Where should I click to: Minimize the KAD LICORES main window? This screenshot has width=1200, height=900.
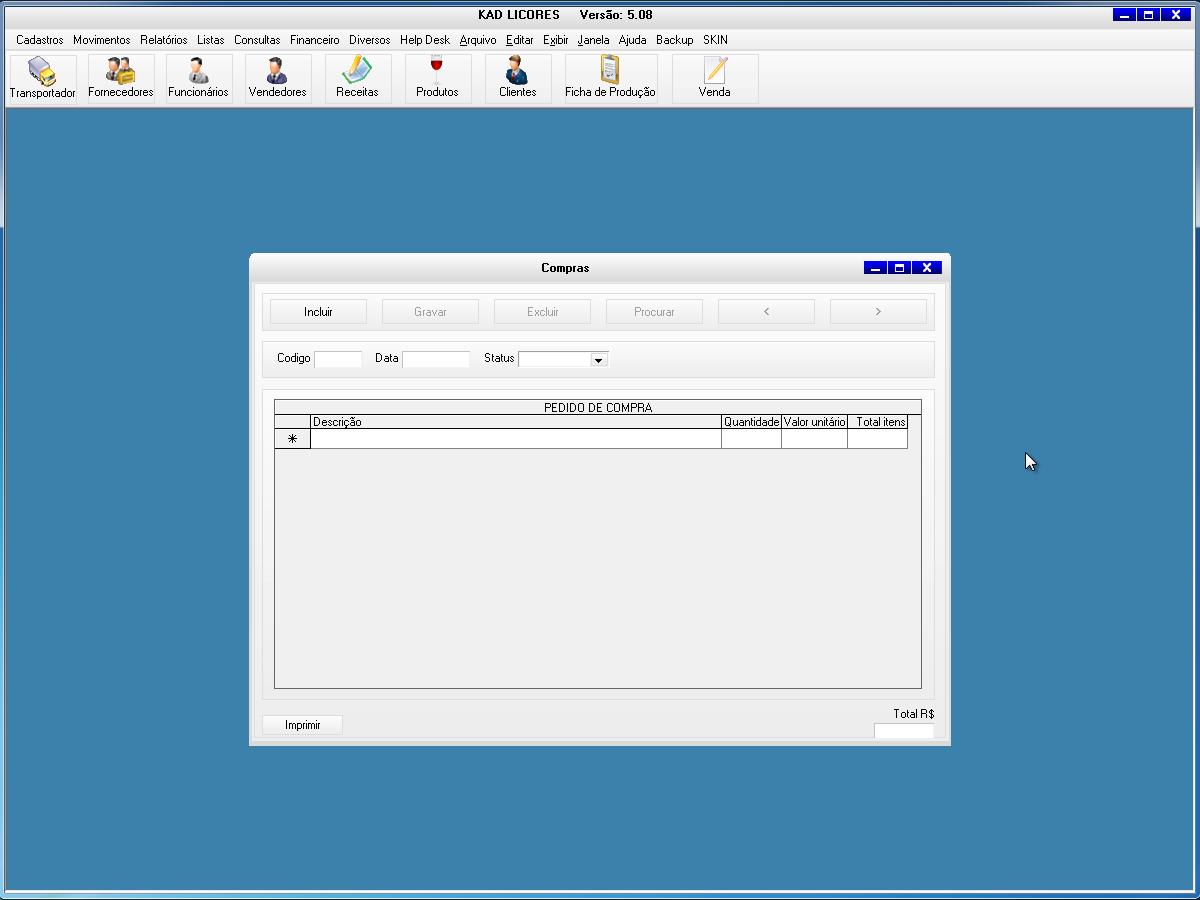coord(1125,15)
